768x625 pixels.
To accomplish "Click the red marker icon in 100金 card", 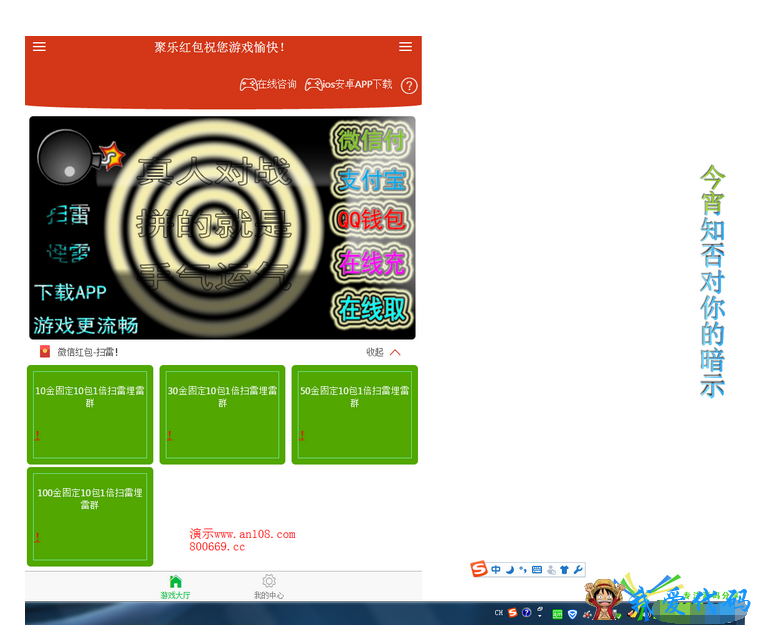I will pos(37,538).
